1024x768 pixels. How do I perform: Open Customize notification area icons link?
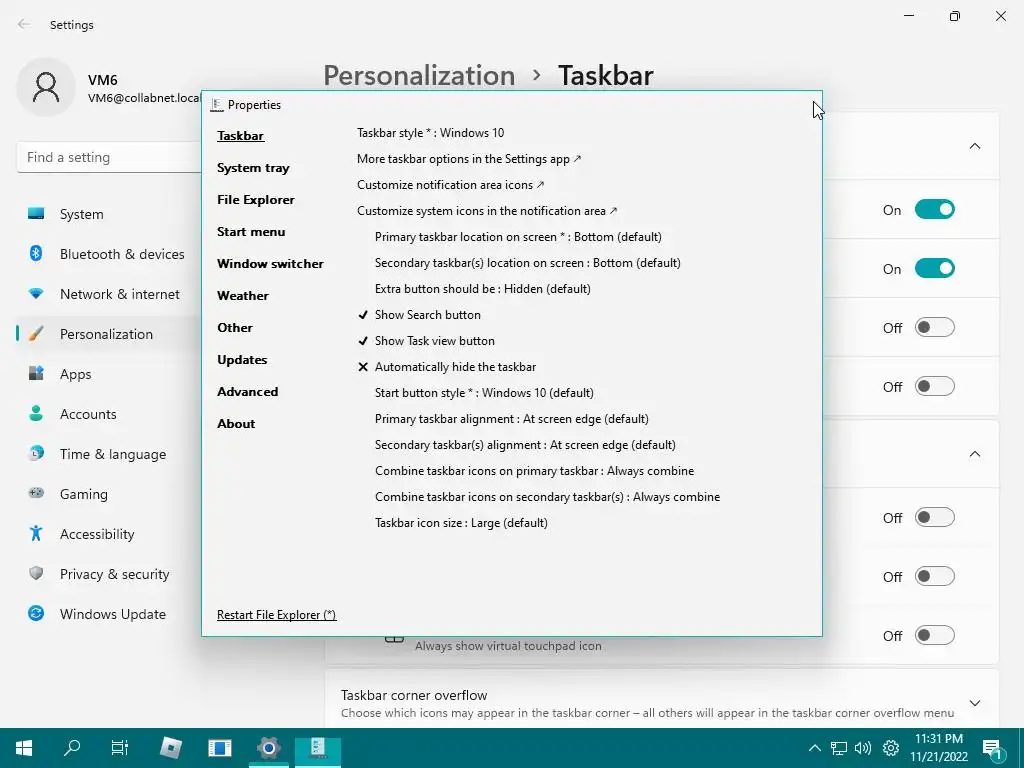click(451, 185)
